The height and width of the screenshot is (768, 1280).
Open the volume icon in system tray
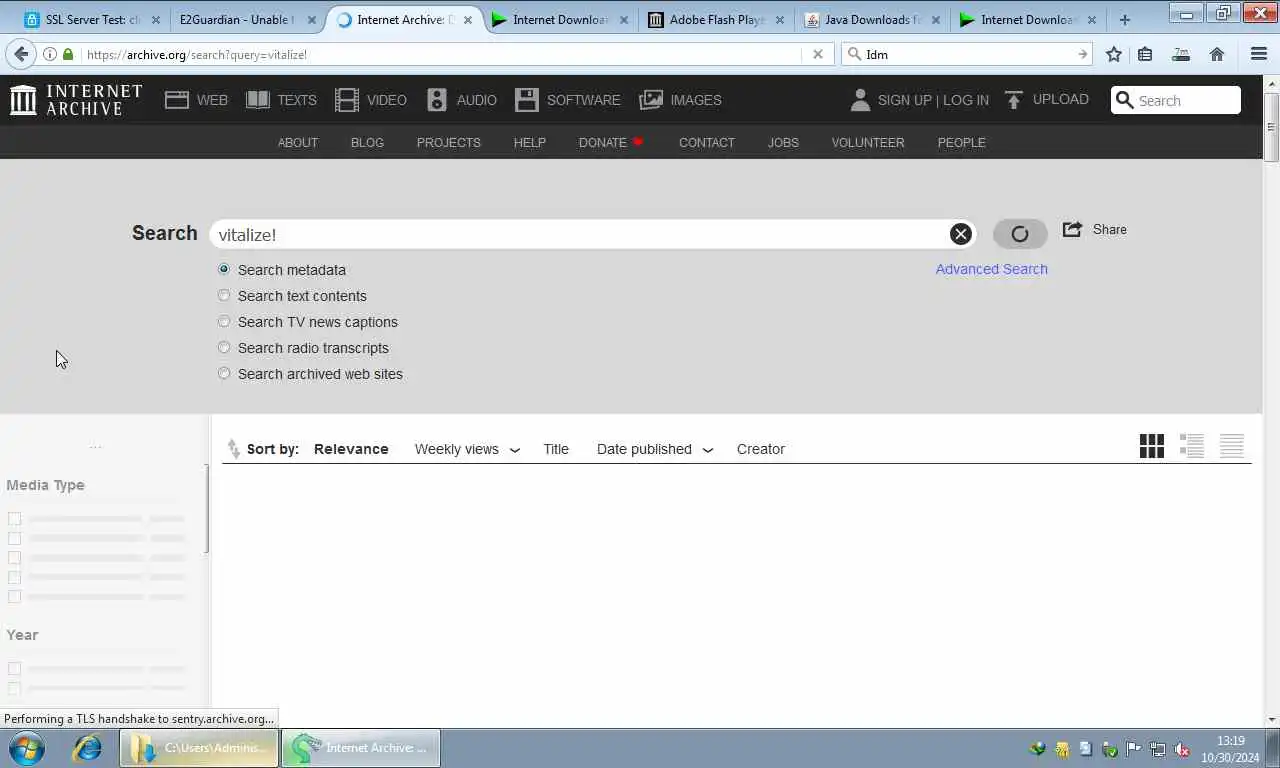[1182, 749]
